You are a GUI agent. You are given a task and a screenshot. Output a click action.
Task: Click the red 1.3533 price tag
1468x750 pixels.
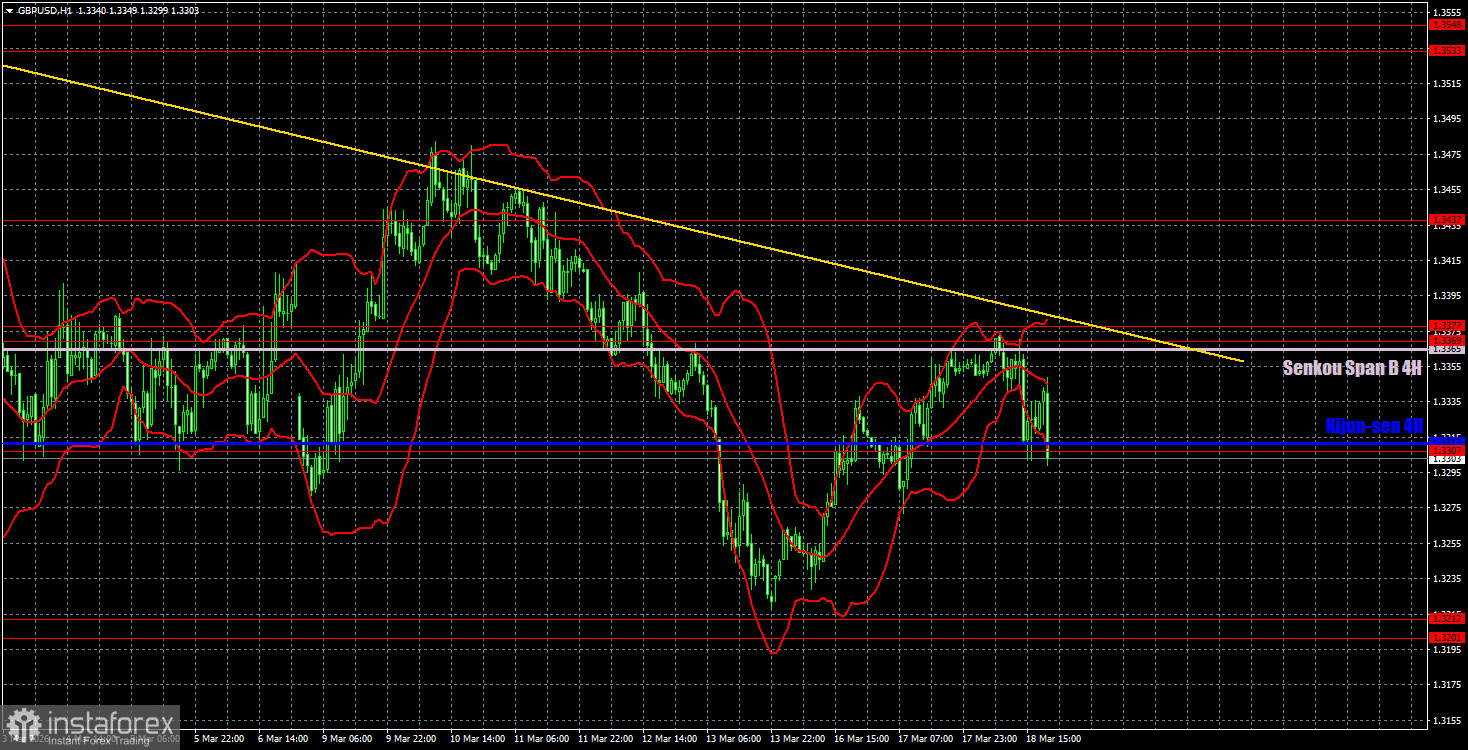click(x=1447, y=50)
